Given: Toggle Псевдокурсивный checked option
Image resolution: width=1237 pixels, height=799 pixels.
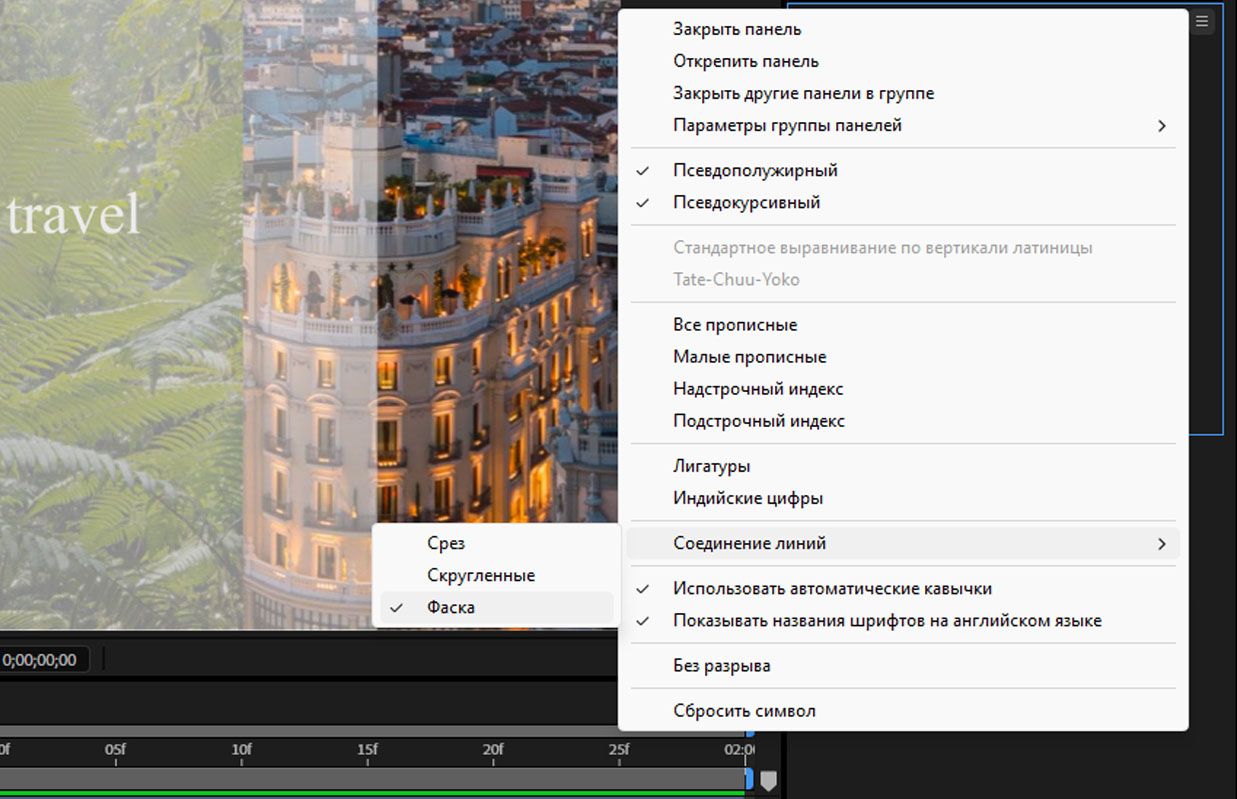Looking at the screenshot, I should tap(903, 202).
